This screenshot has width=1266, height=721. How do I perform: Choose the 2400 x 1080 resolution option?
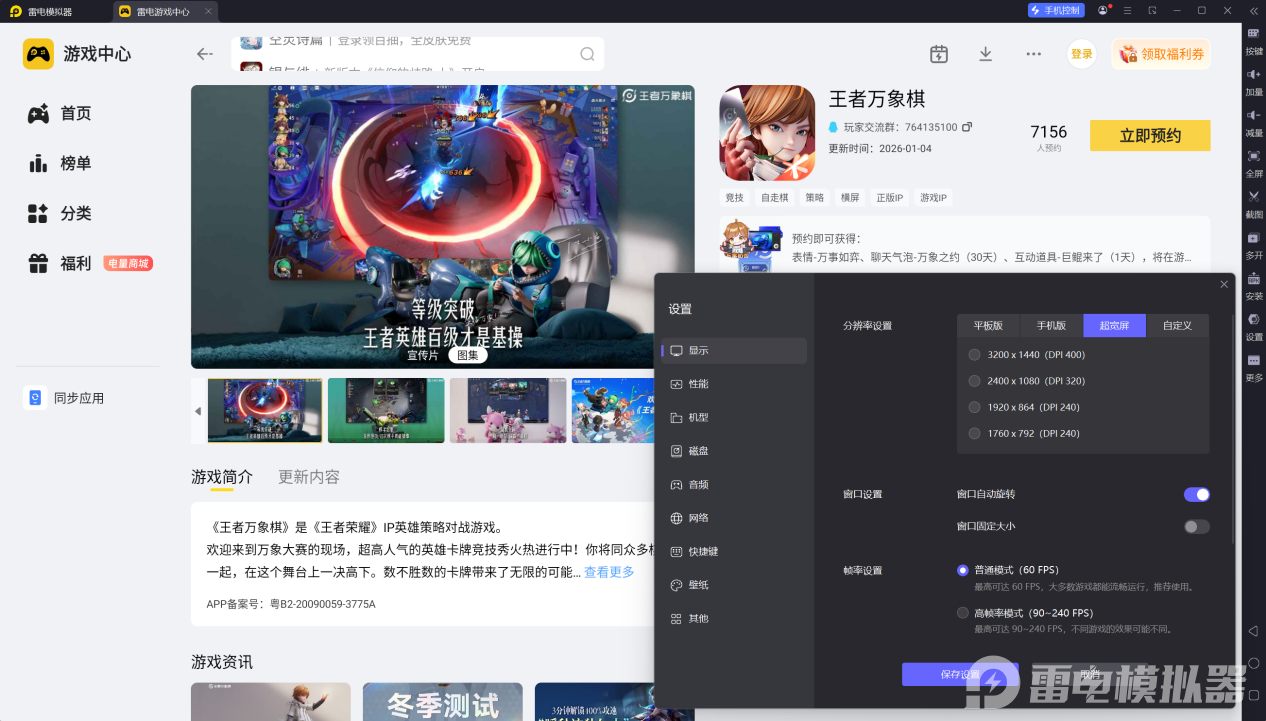pyautogui.click(x=975, y=381)
